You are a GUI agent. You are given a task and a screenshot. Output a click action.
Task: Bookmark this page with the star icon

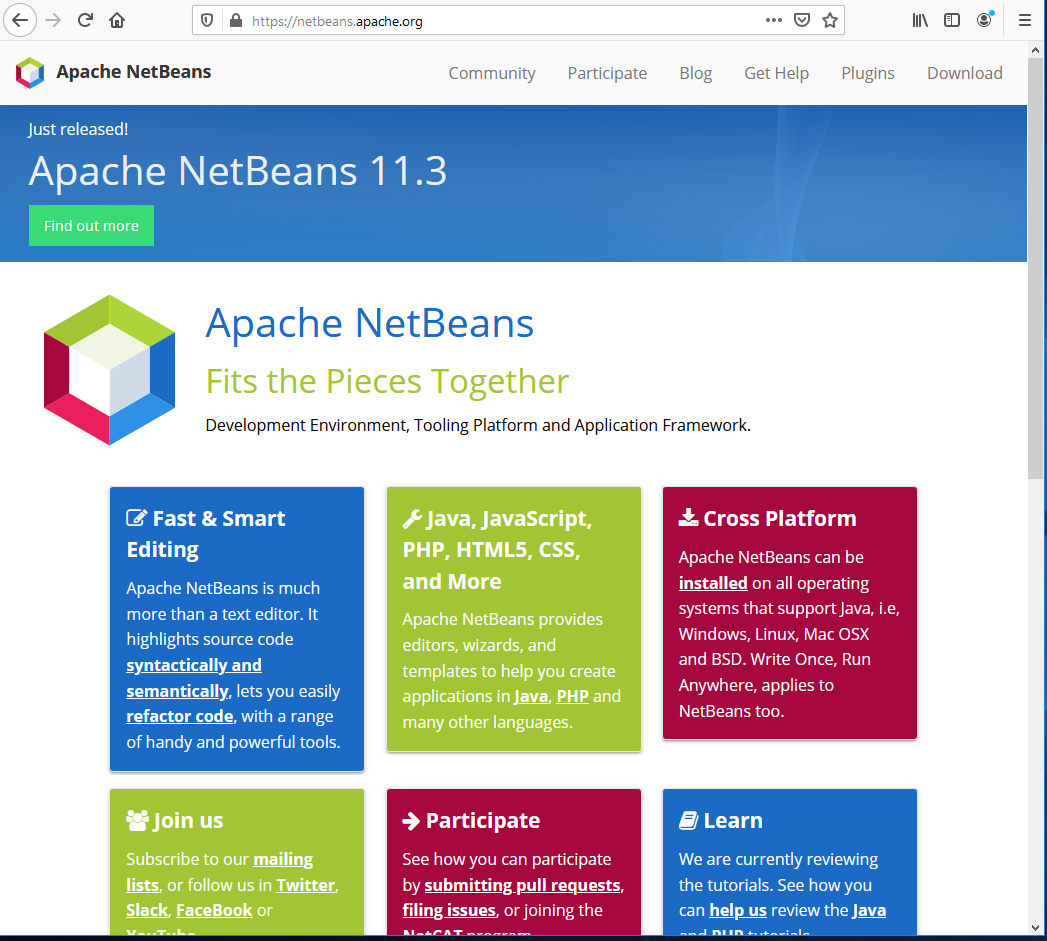click(x=830, y=20)
